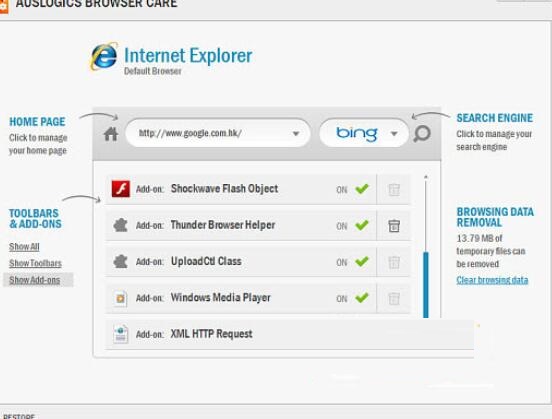Image resolution: width=552 pixels, height=419 pixels.
Task: Click the home page house icon
Action: [x=111, y=134]
